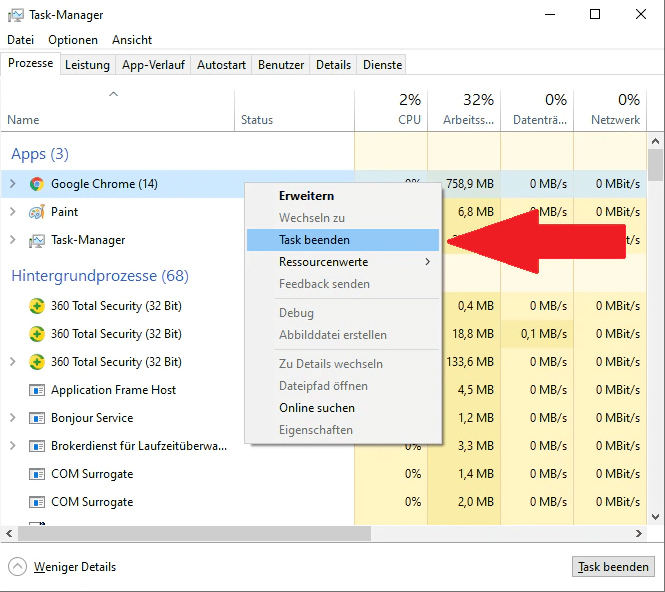Click the Task-Manager icon in the Apps list
665x592 pixels.
[37, 240]
